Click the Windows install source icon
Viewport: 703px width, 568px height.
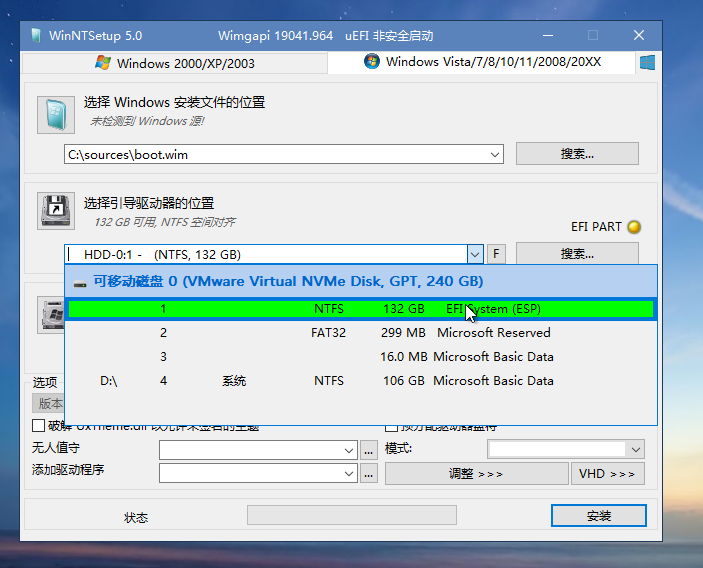(56, 116)
